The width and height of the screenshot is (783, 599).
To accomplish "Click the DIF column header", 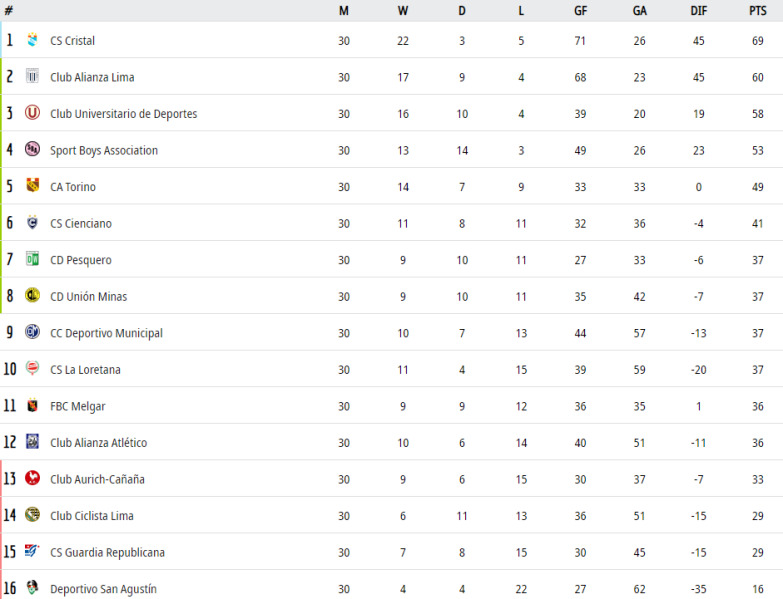I will [699, 10].
